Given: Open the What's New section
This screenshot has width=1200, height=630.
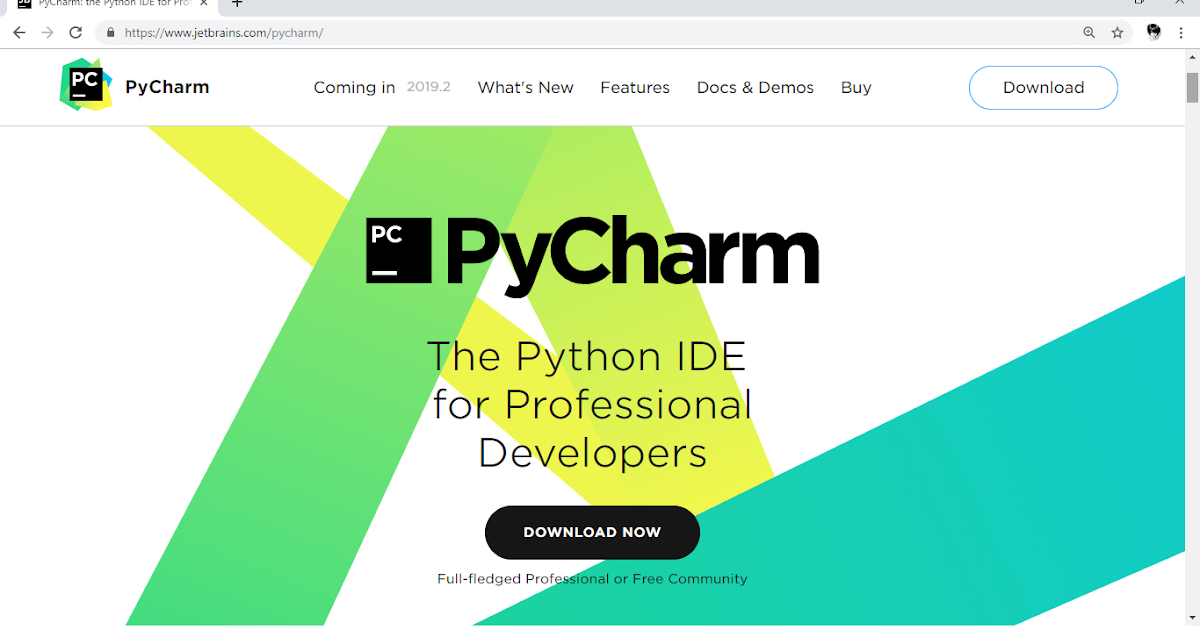Looking at the screenshot, I should [525, 87].
